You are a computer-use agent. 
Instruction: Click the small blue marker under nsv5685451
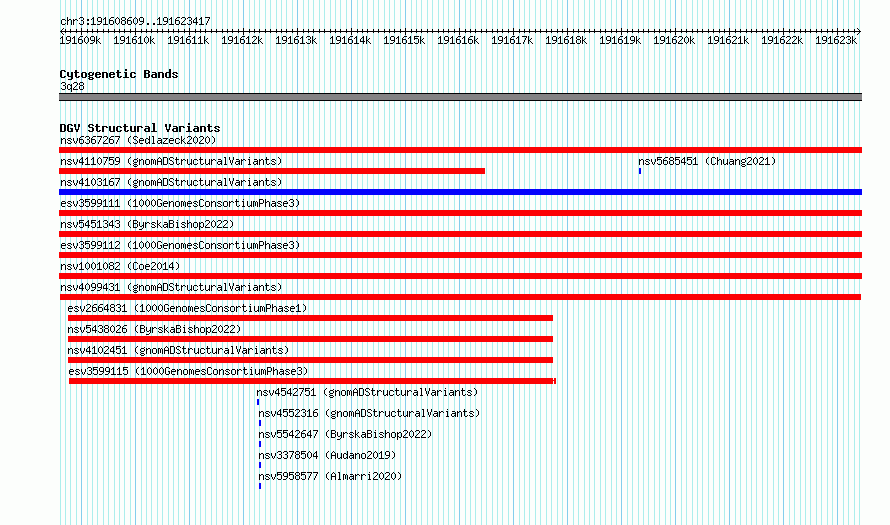[x=640, y=171]
